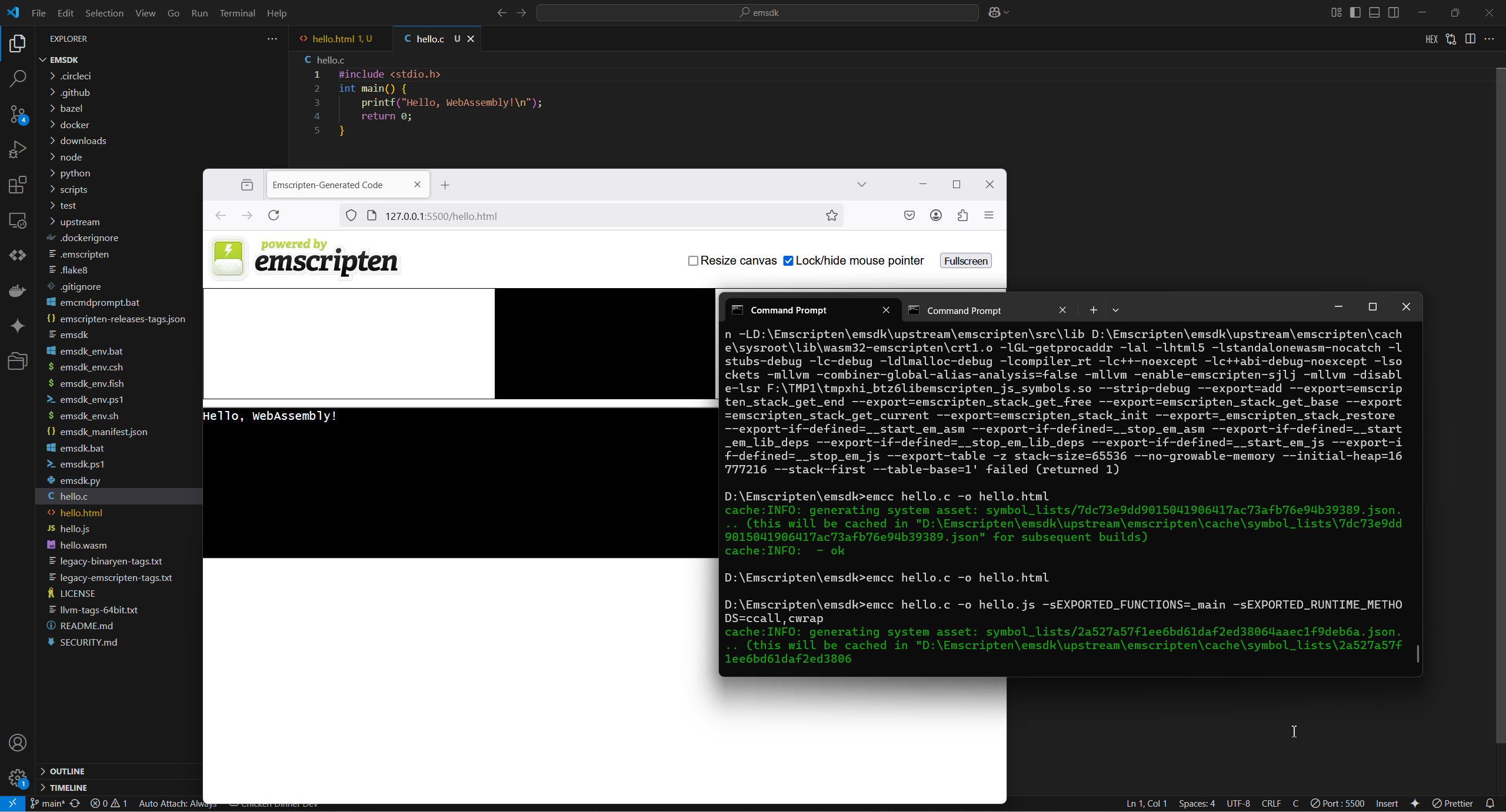Toggle the primary side bar layout button
The image size is (1506, 812).
[x=1355, y=12]
